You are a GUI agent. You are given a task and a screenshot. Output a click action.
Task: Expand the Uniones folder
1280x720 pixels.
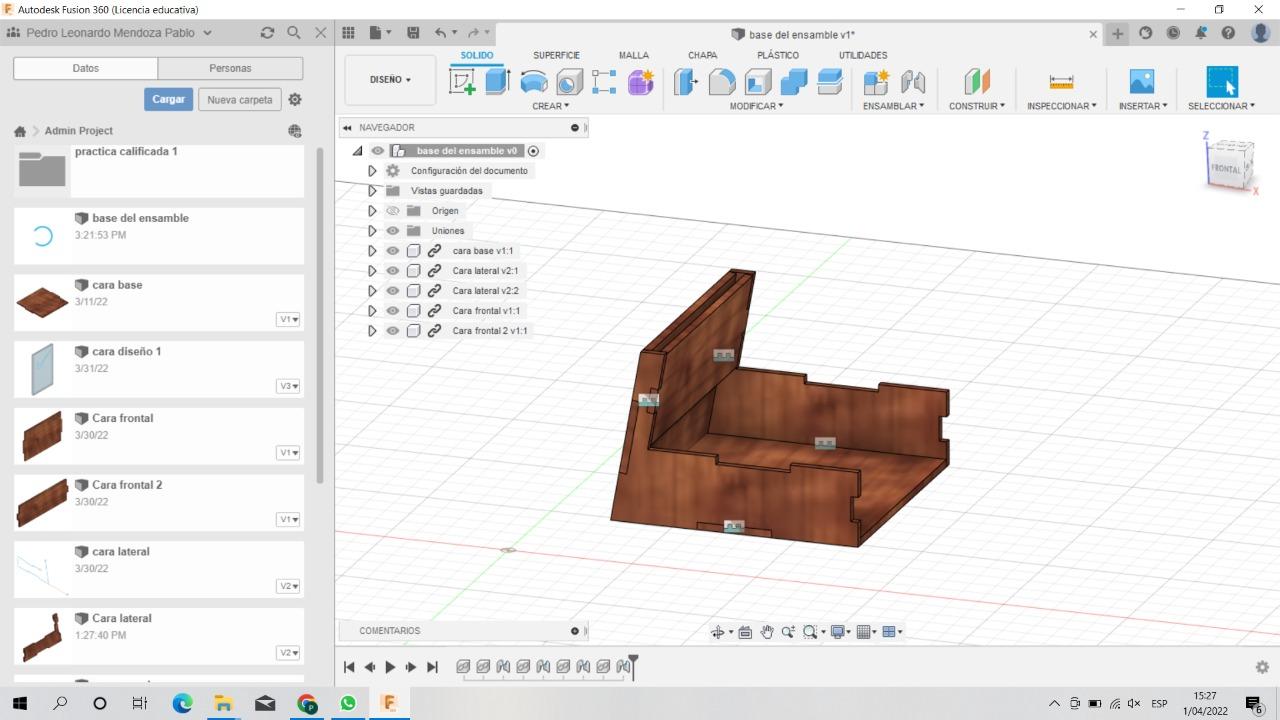click(372, 231)
